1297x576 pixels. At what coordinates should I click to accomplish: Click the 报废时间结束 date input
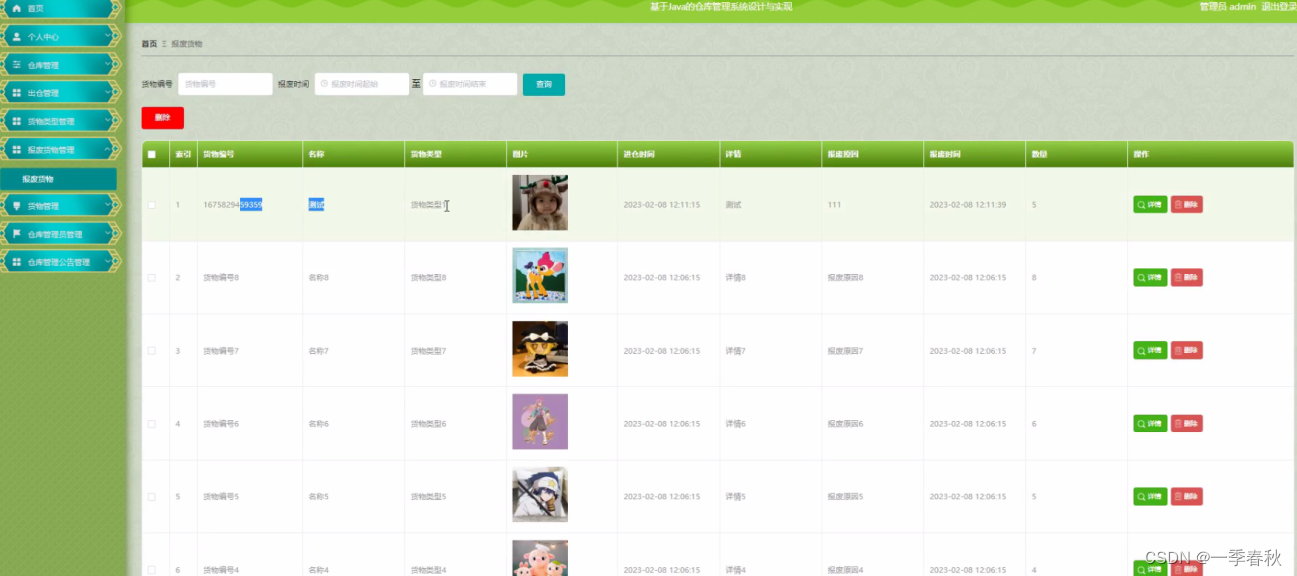pyautogui.click(x=470, y=84)
